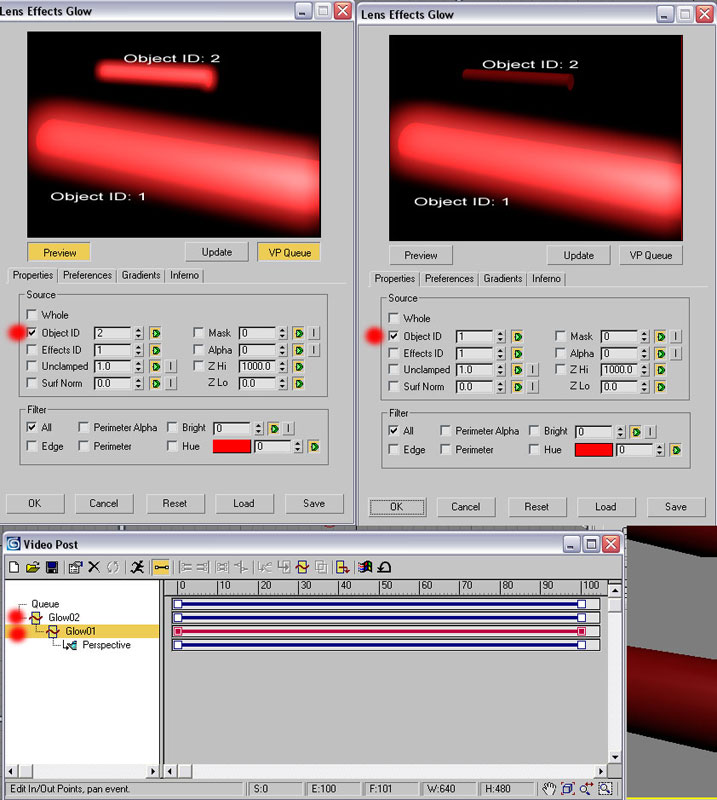Open a sequence file in Video Post toolbar

[x=33, y=567]
